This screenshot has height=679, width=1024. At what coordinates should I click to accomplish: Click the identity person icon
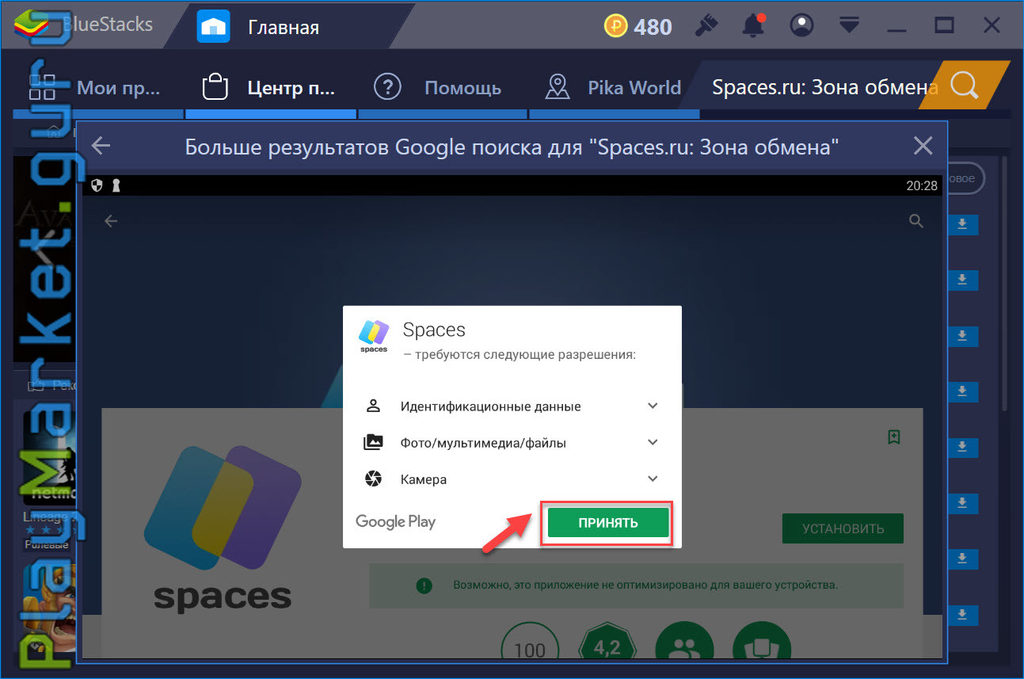pyautogui.click(x=373, y=405)
